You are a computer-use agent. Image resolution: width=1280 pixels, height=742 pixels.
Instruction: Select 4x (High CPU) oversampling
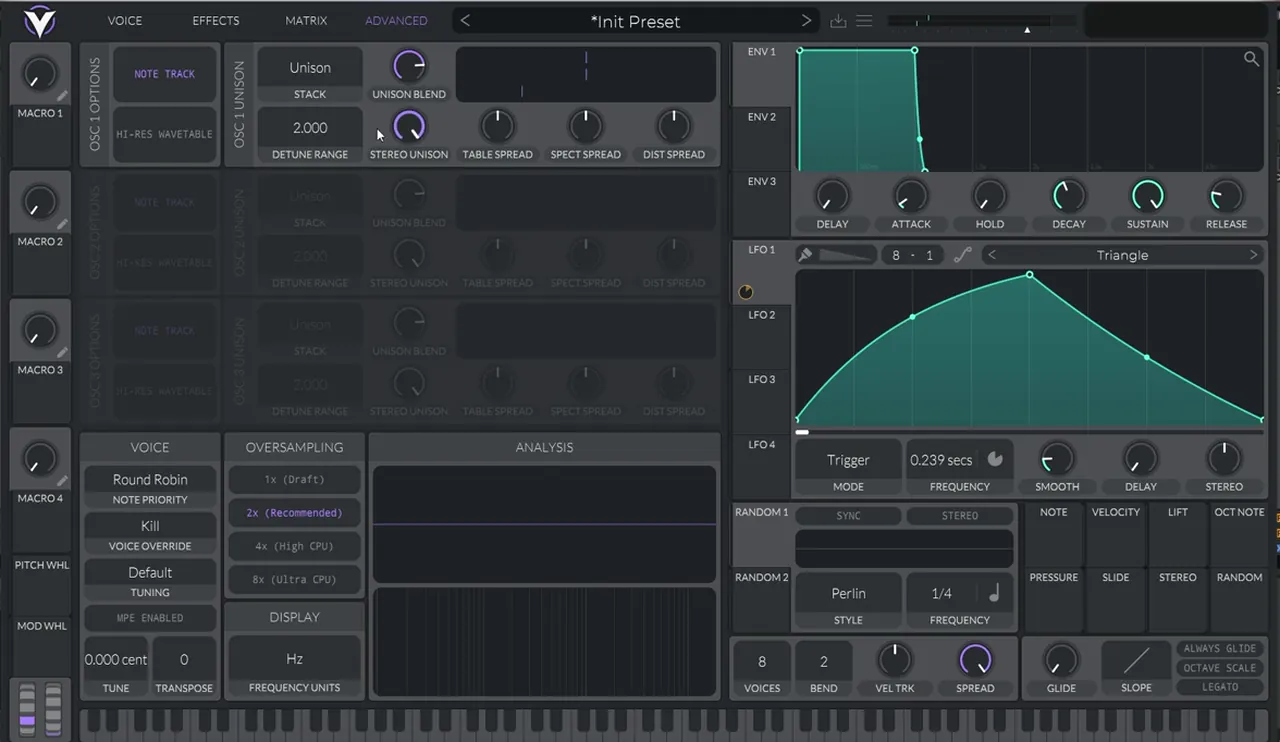(294, 546)
